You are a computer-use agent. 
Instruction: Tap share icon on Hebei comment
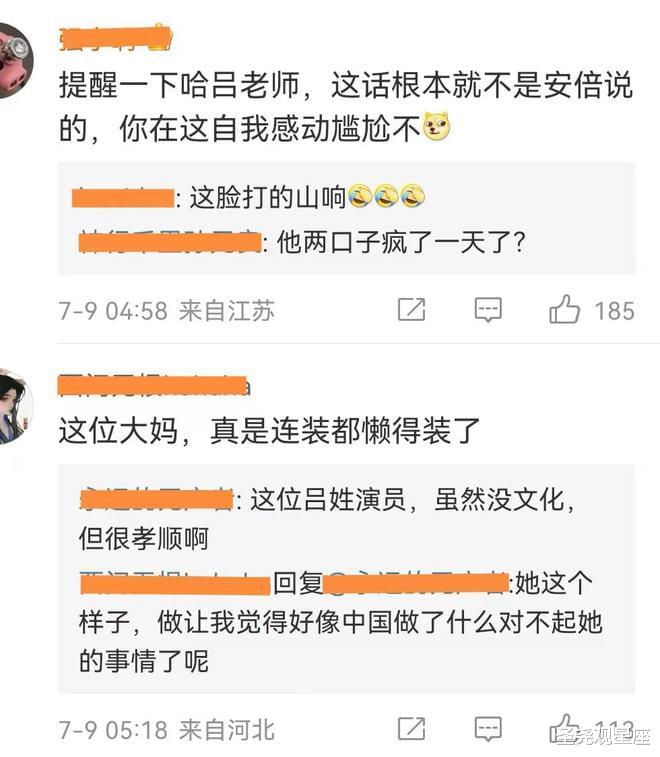coord(411,728)
